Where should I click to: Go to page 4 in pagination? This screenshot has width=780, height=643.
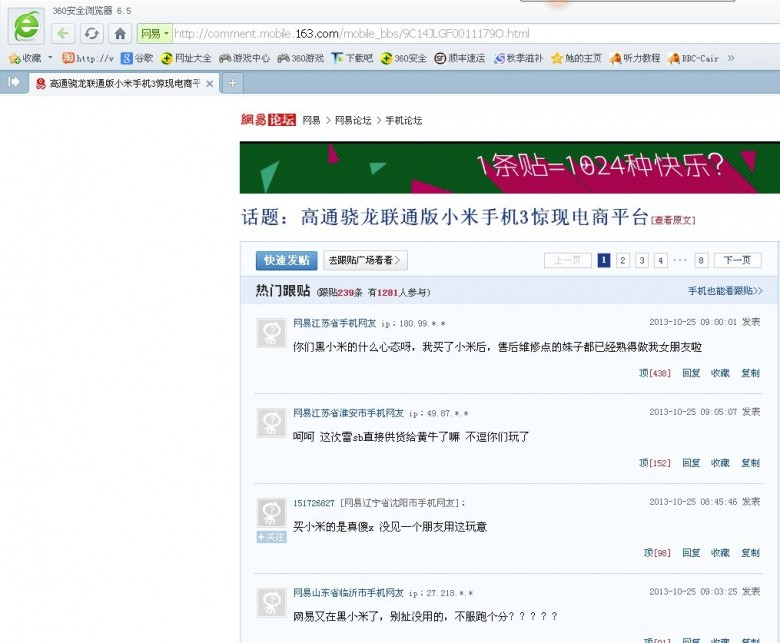(661, 260)
